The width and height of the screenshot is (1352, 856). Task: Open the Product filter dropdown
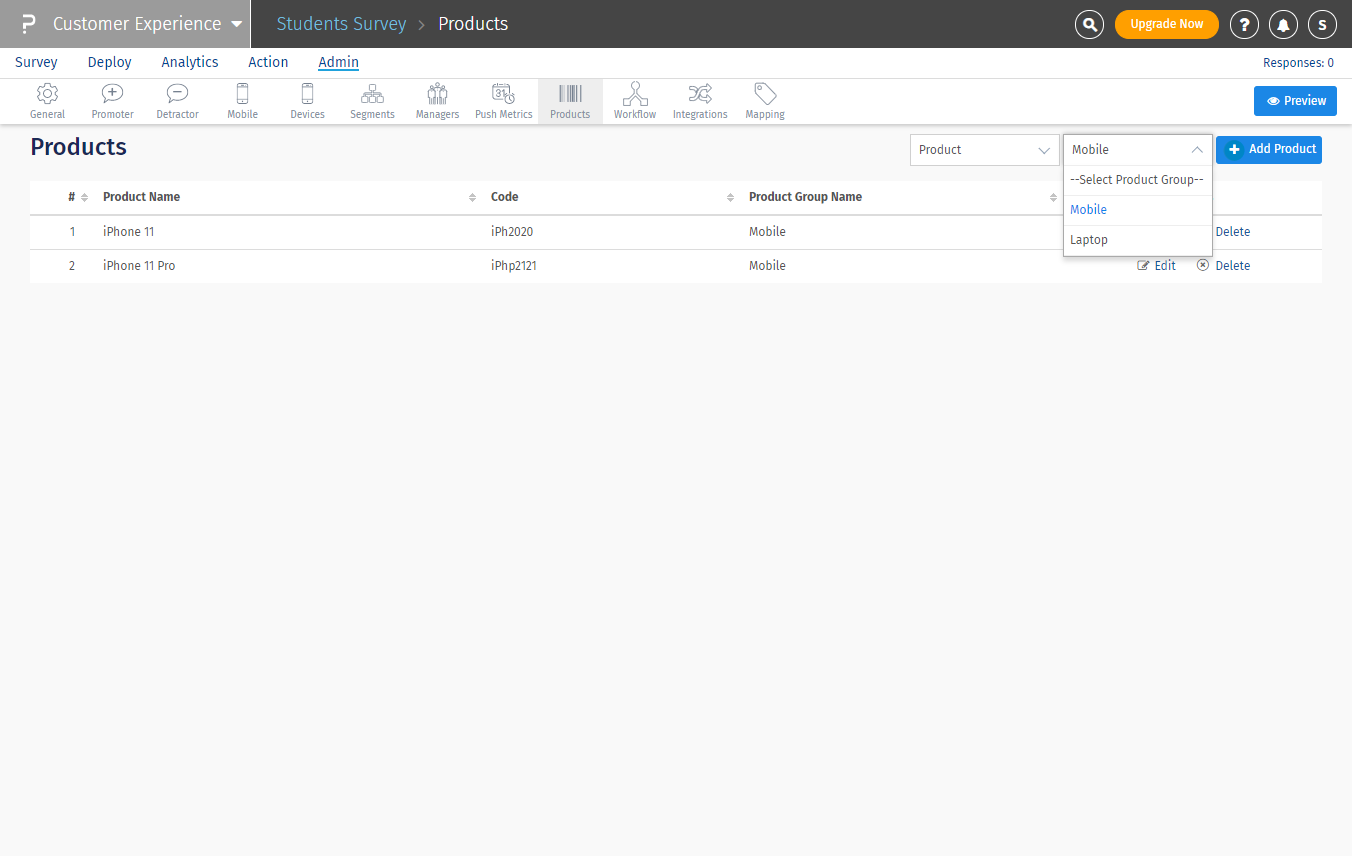pos(984,150)
